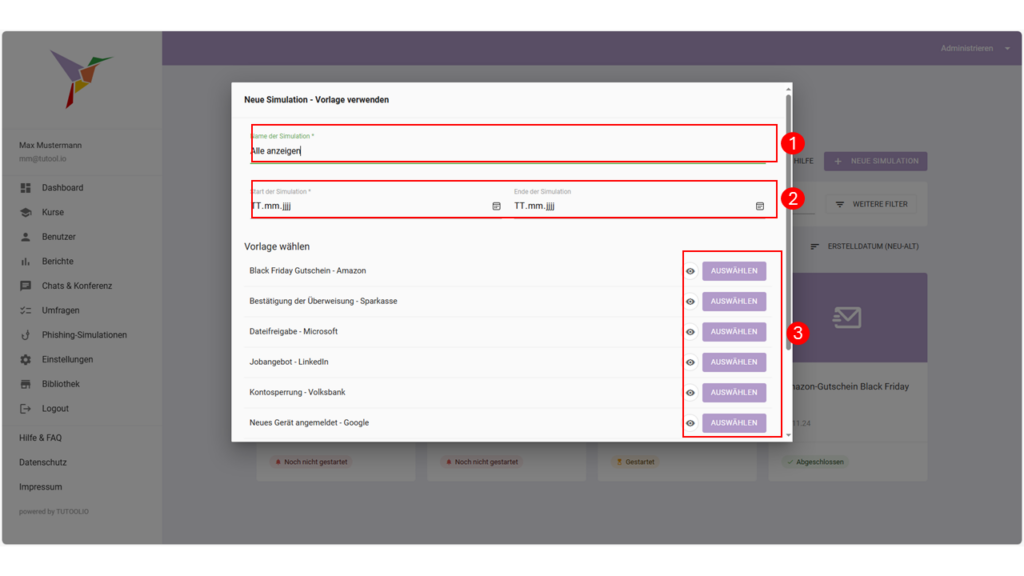Image resolution: width=1024 pixels, height=576 pixels.
Task: Preview the Kontosperrung - Volksbank template
Action: click(x=690, y=392)
